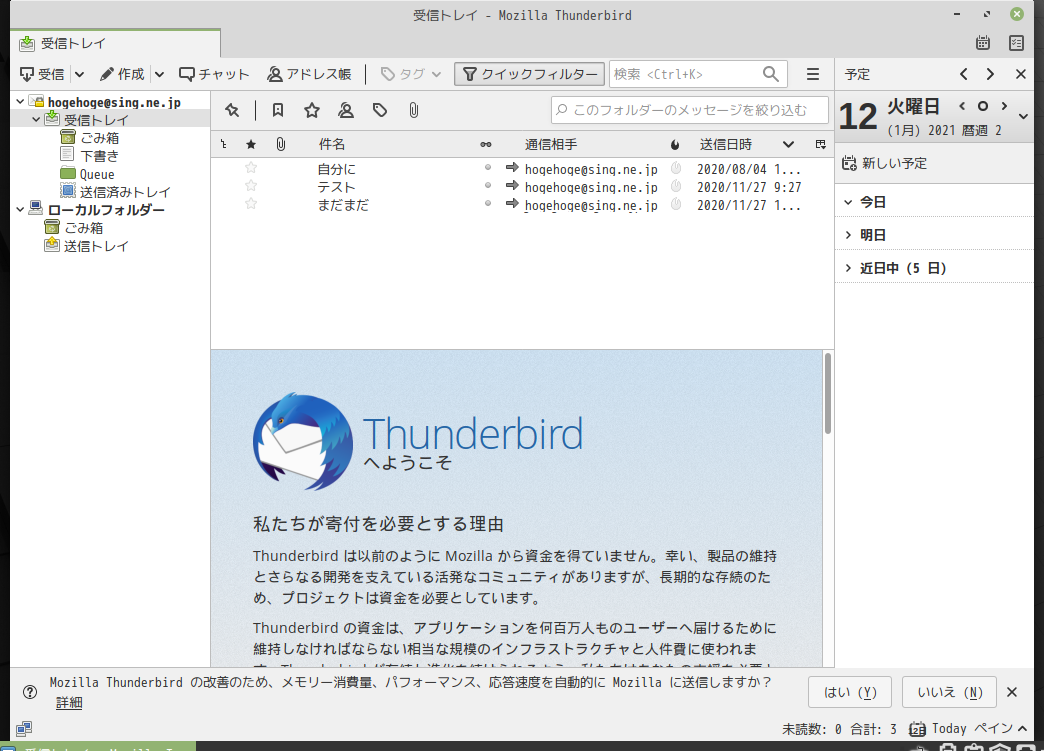Go to previous in 予定 pane
Screen dimensions: 1044x751
point(963,74)
